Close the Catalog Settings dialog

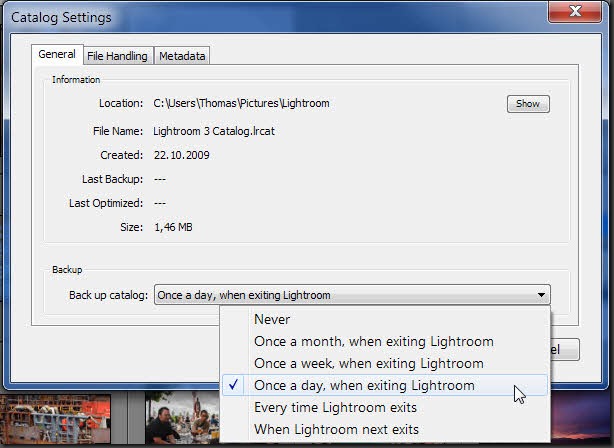(x=574, y=11)
